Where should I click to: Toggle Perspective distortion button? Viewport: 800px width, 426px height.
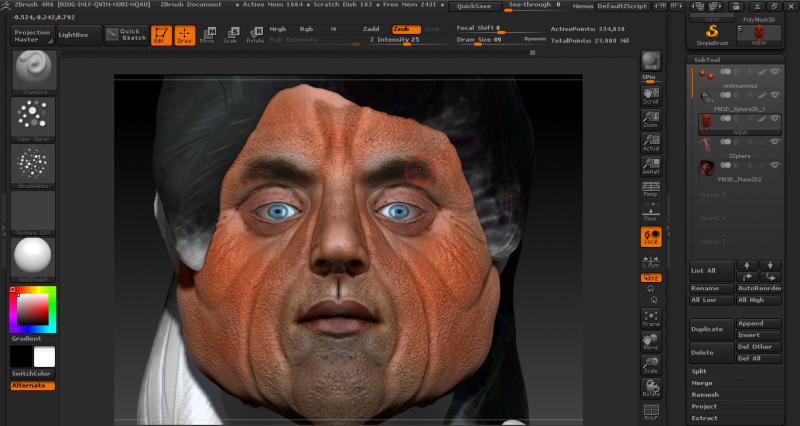[x=651, y=189]
